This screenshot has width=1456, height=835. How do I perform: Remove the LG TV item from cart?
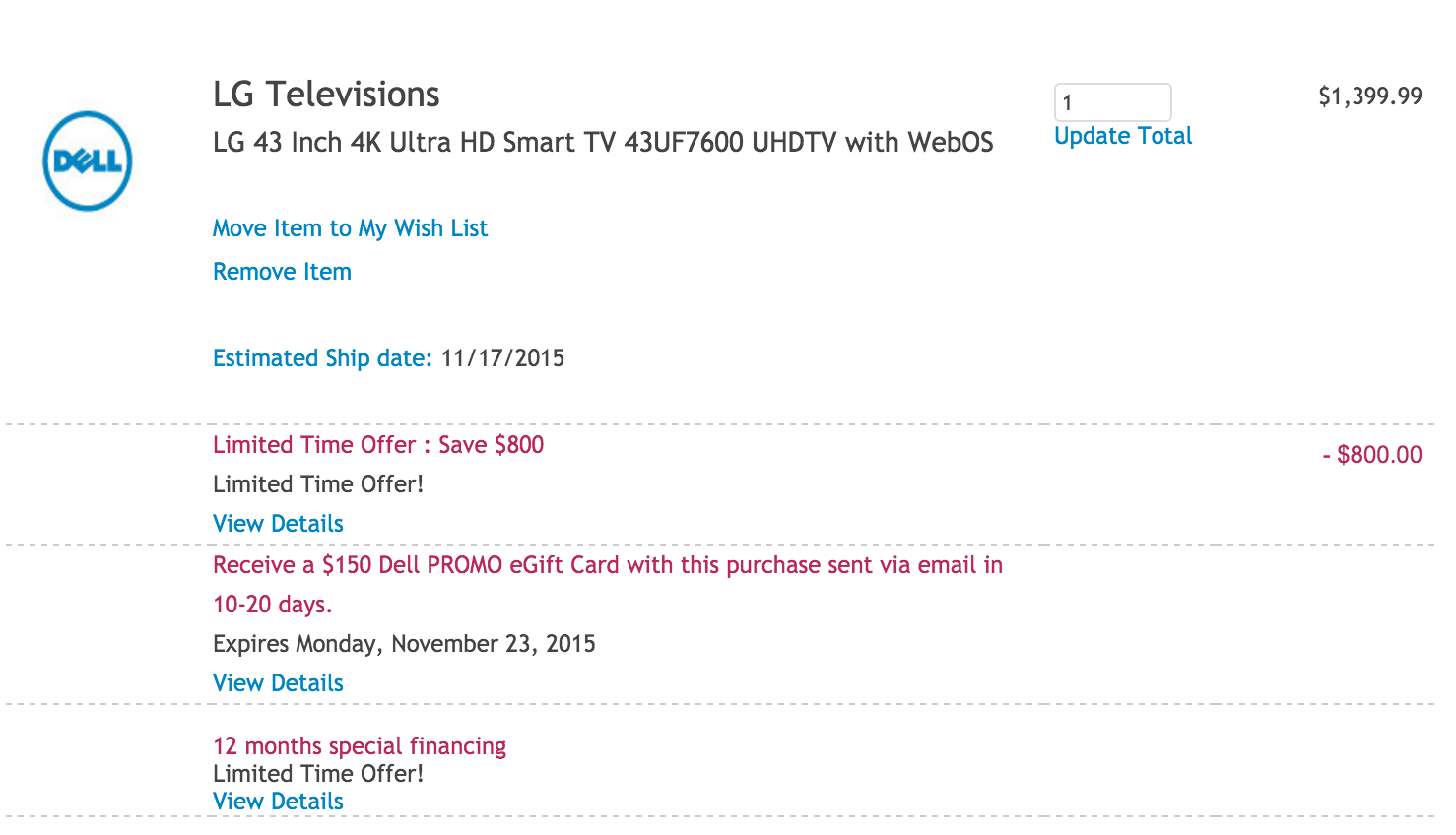coord(282,271)
